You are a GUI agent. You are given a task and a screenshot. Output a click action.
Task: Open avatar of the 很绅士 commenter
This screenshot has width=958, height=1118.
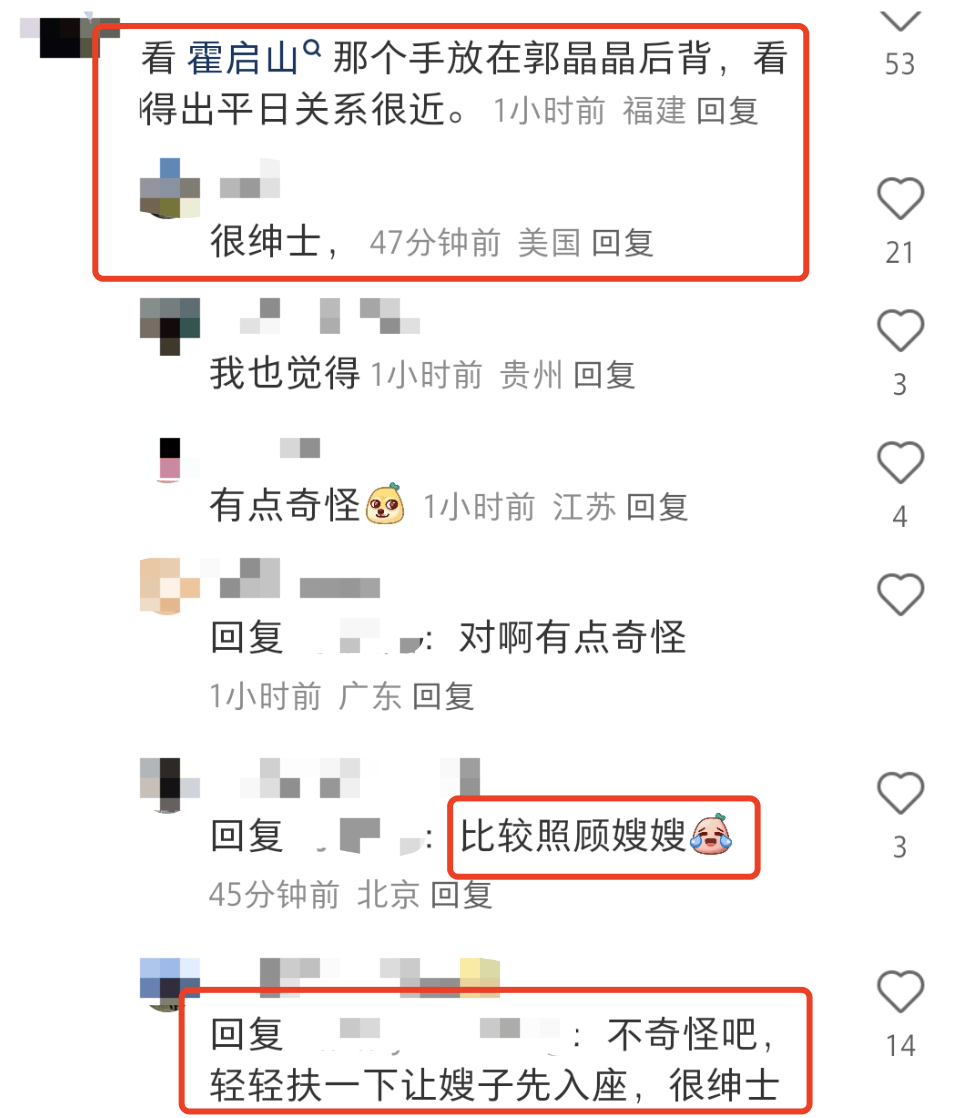click(170, 188)
